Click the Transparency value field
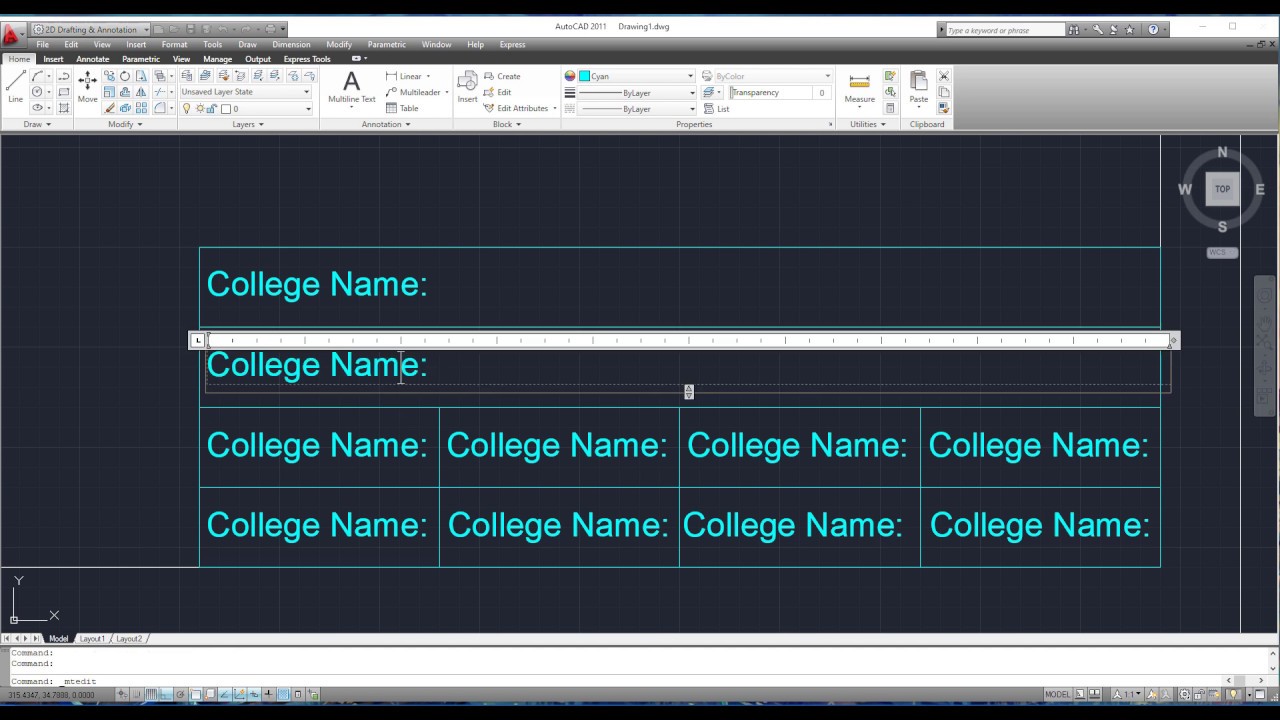Image resolution: width=1280 pixels, height=720 pixels. tap(821, 92)
